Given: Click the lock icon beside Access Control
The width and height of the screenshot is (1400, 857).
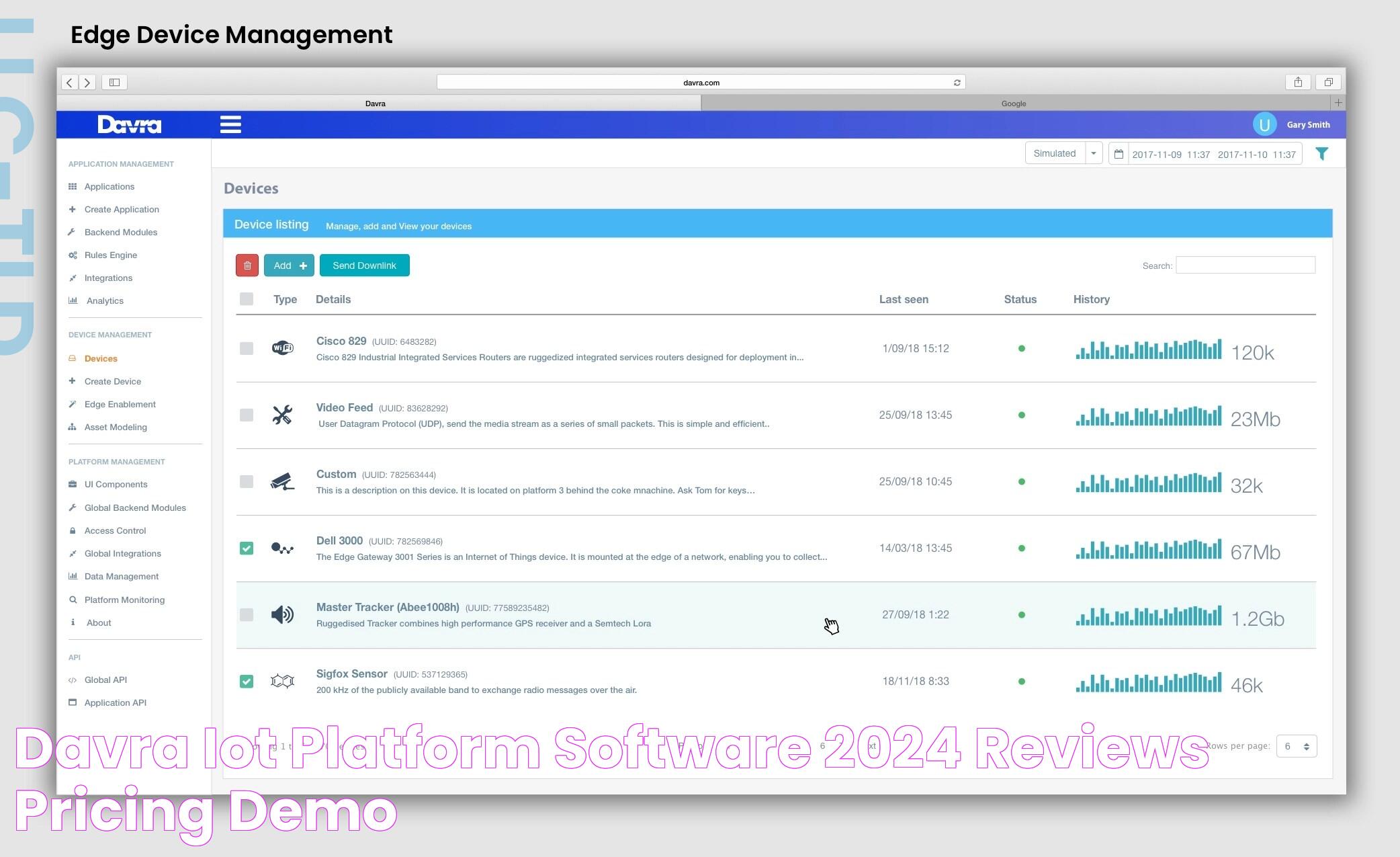Looking at the screenshot, I should [x=73, y=530].
